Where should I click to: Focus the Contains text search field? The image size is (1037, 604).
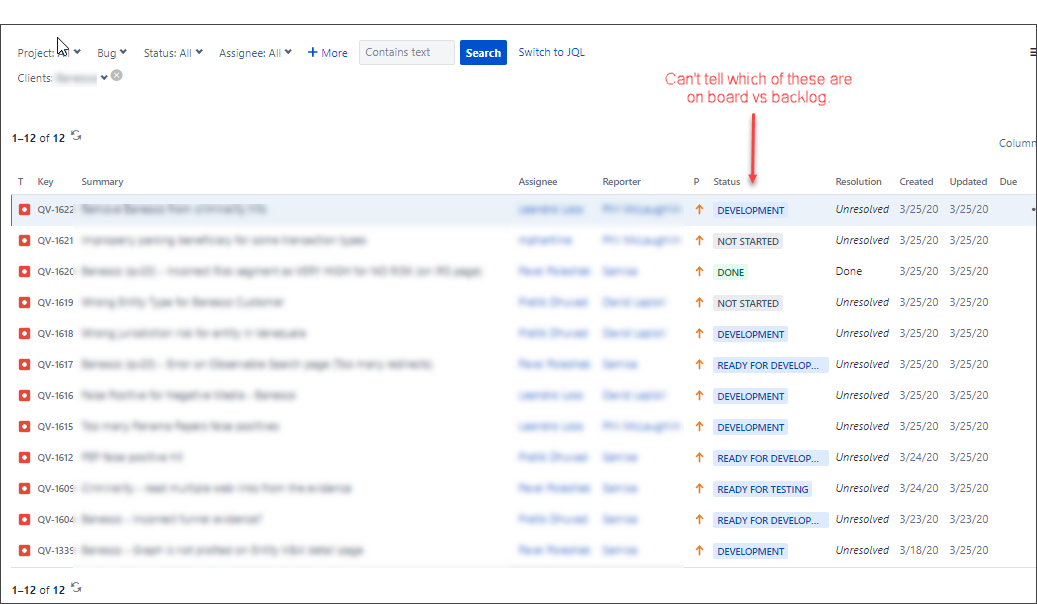tap(407, 52)
